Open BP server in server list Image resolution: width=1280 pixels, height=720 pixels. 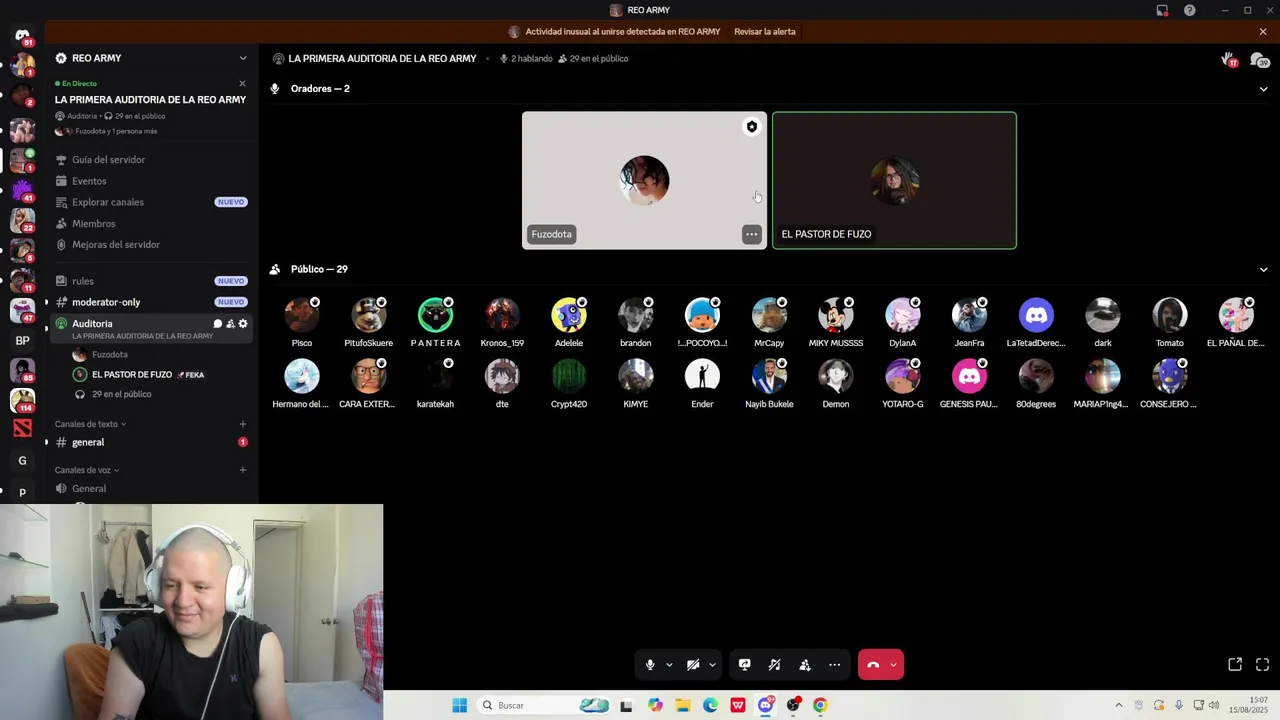pos(23,340)
